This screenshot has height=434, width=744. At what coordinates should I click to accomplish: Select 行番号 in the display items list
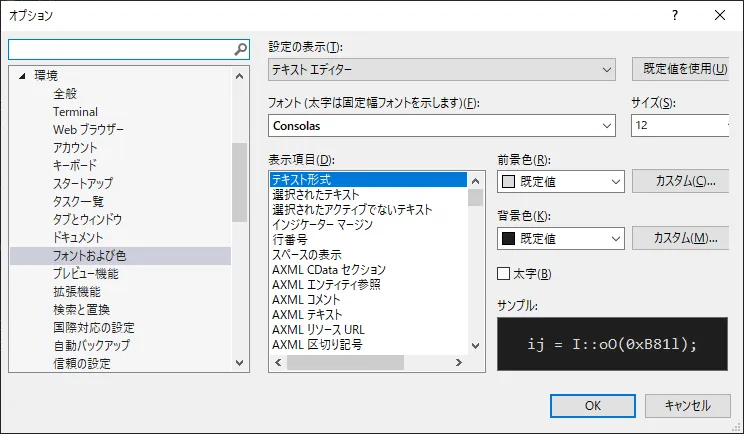[x=290, y=240]
